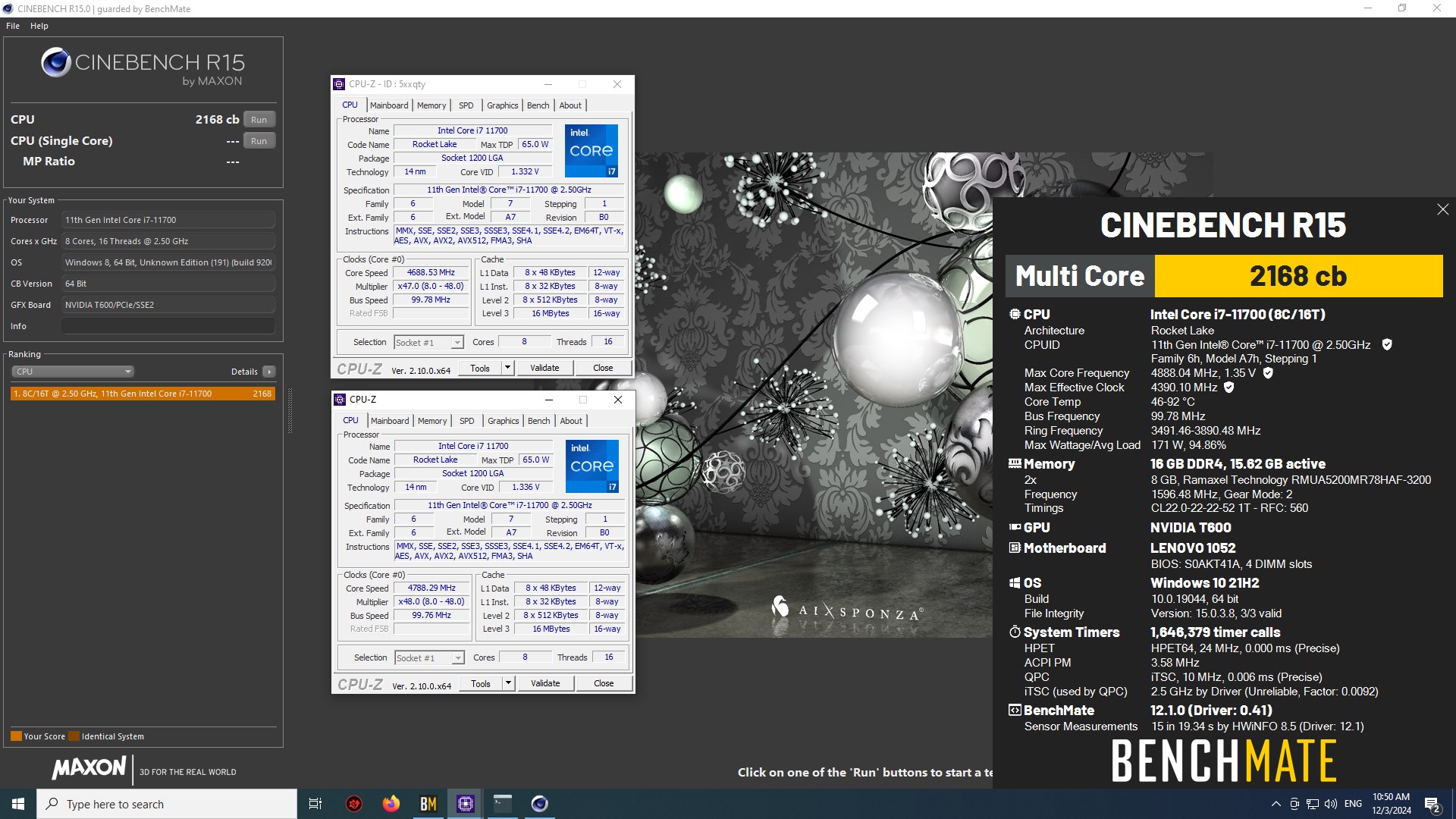
Task: Click the Memory icon in BenchMate panel
Action: point(1015,463)
